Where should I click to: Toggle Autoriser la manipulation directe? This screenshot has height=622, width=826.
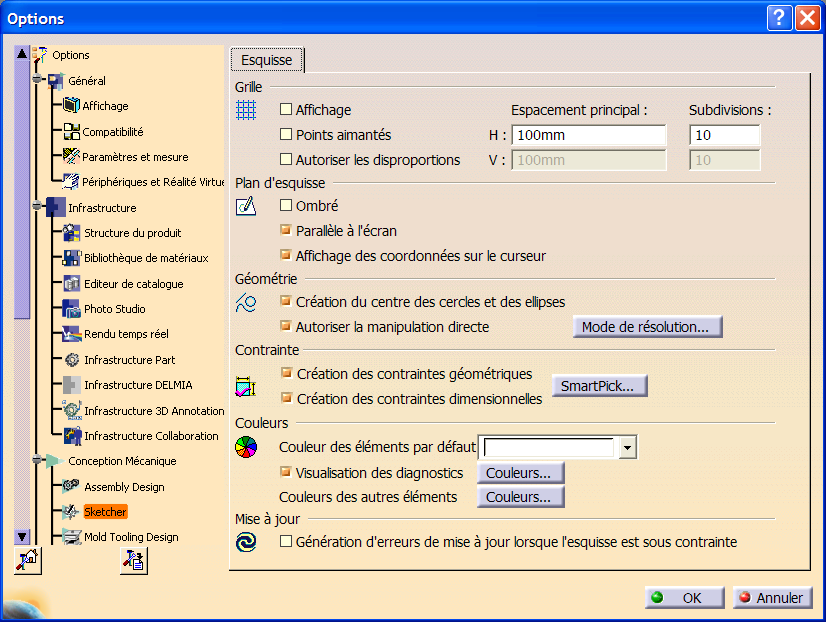[286, 326]
